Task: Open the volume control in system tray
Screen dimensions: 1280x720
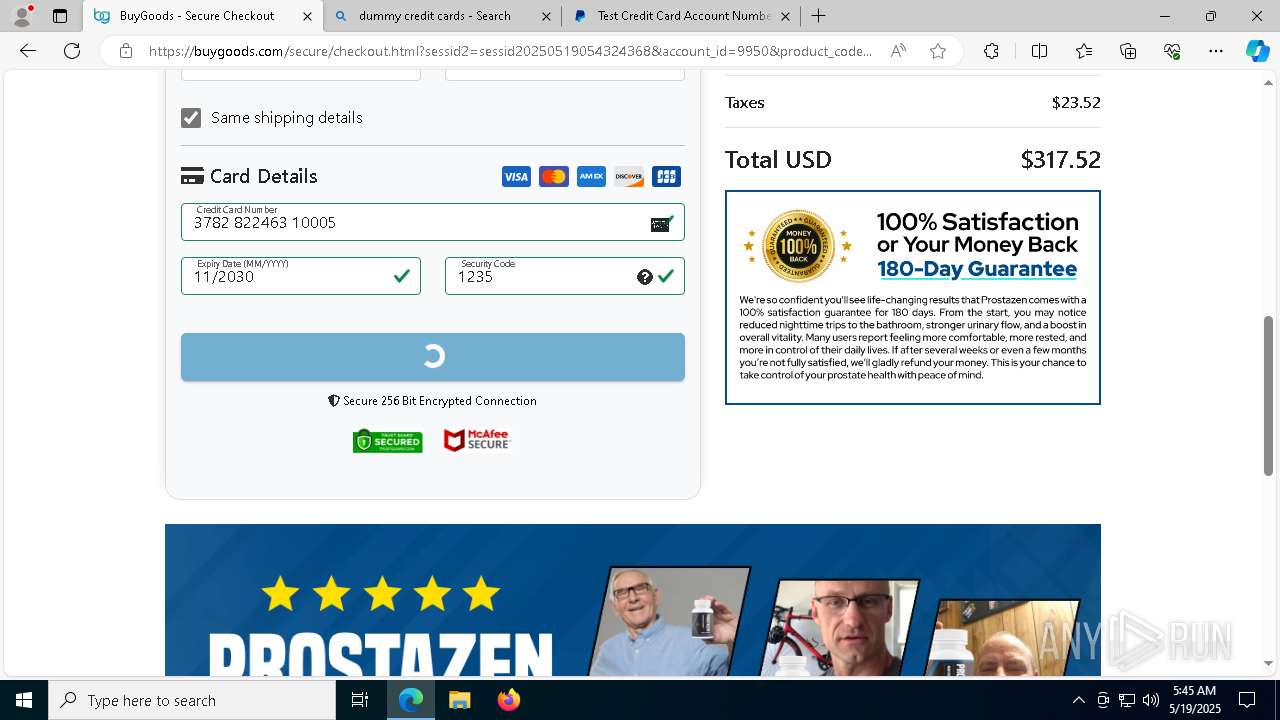Action: click(x=1150, y=700)
